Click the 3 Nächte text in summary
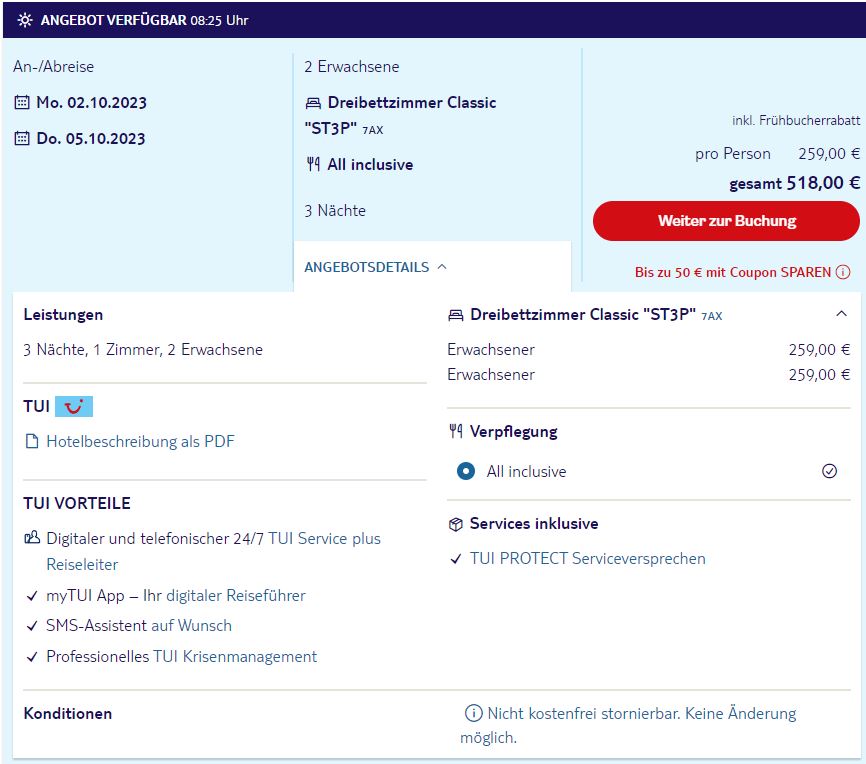Screen dimensions: 866x764 [335, 210]
